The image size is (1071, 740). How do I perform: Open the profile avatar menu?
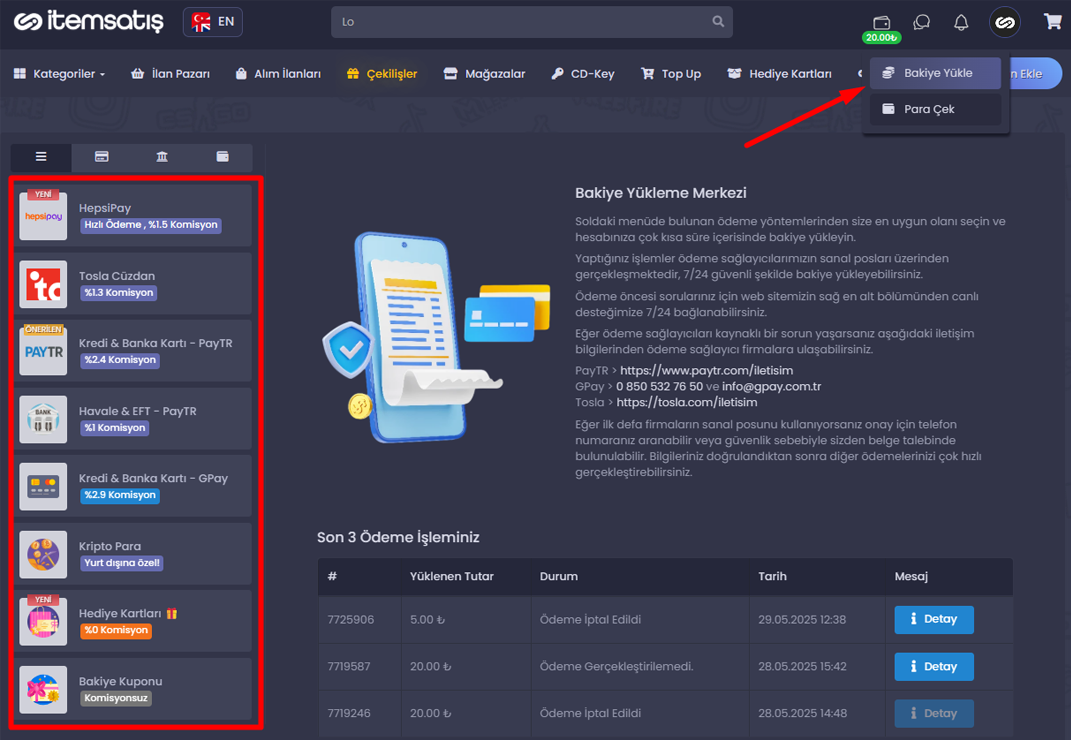tap(1005, 23)
